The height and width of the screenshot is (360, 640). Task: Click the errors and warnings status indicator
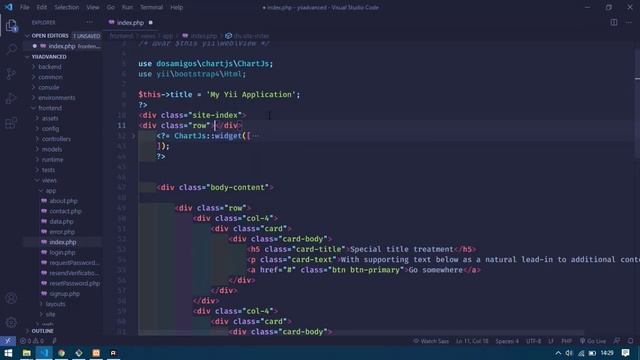pyautogui.click(x=32, y=341)
